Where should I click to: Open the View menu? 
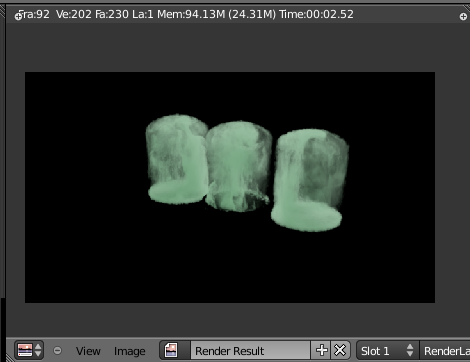(x=88, y=351)
